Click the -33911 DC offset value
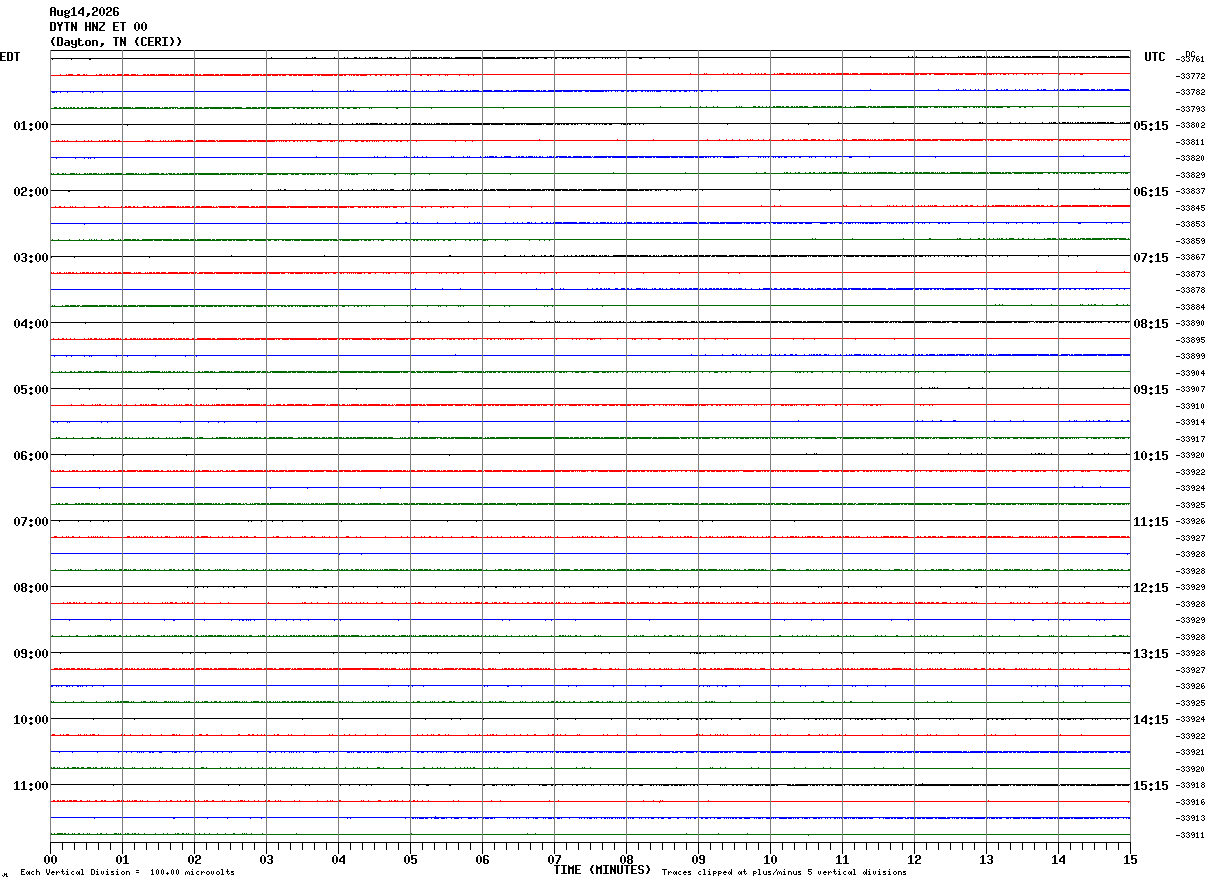 (x=1191, y=835)
